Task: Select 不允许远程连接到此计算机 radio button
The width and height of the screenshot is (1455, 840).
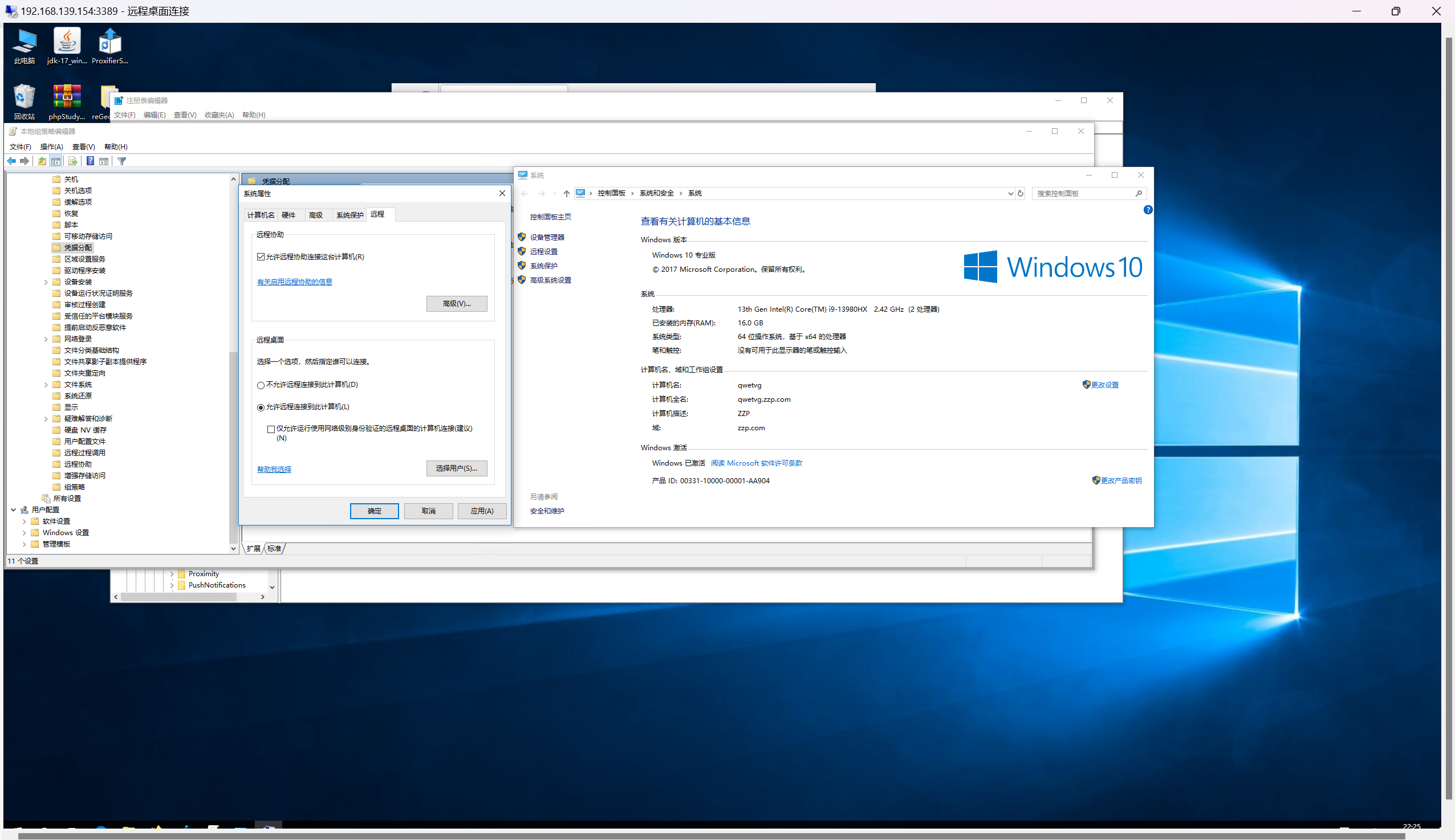Action: point(261,385)
